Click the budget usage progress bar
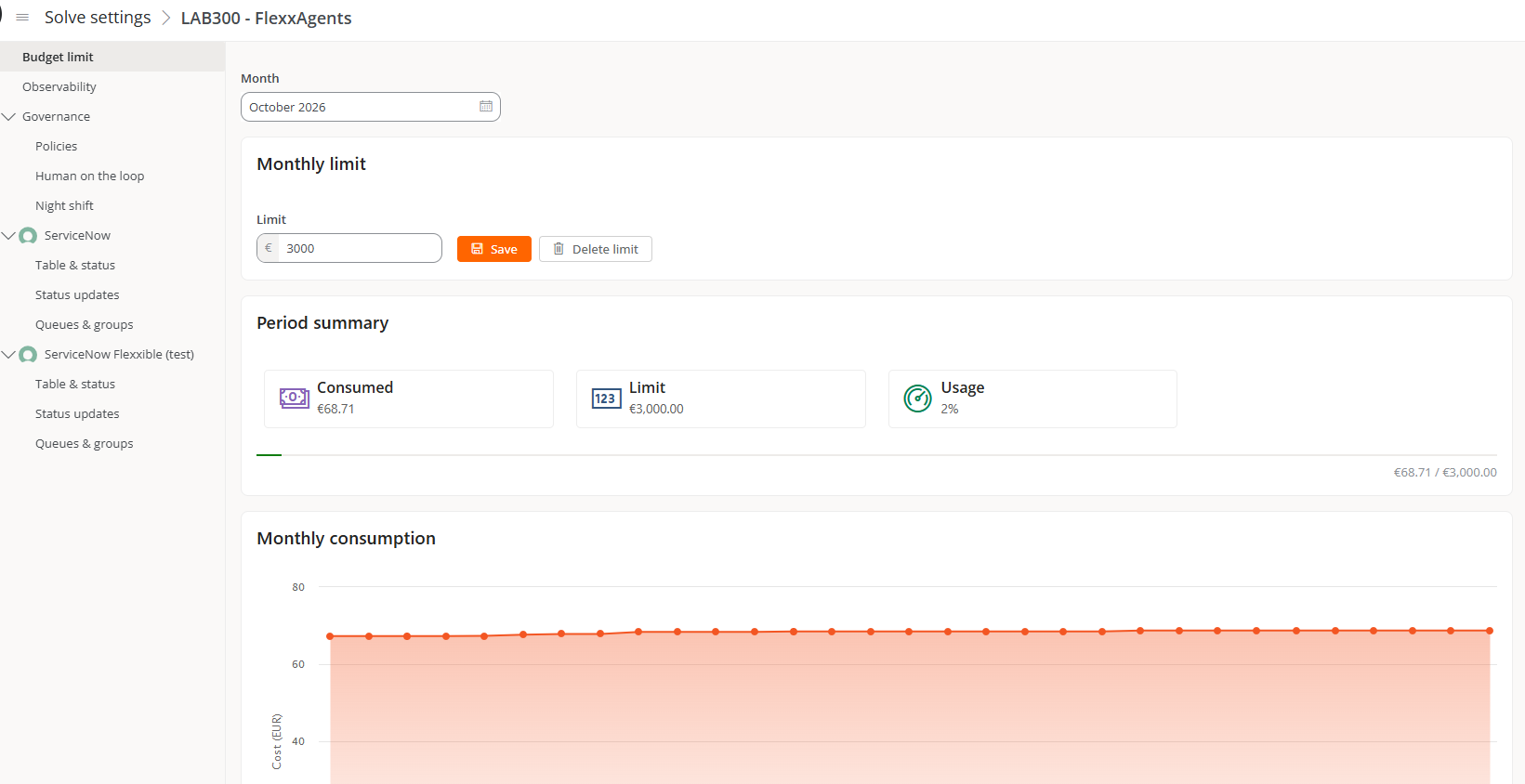1525x784 pixels. [x=876, y=455]
